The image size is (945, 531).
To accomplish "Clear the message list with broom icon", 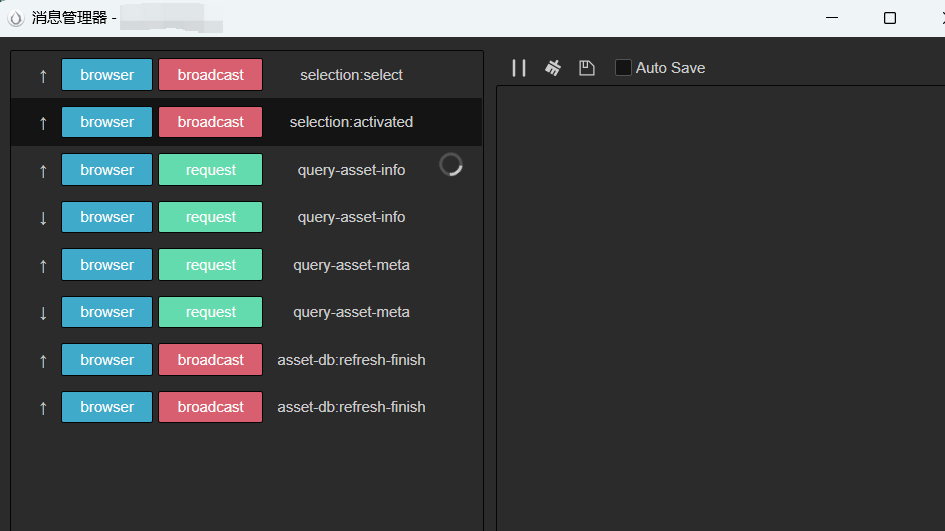I will click(x=553, y=68).
